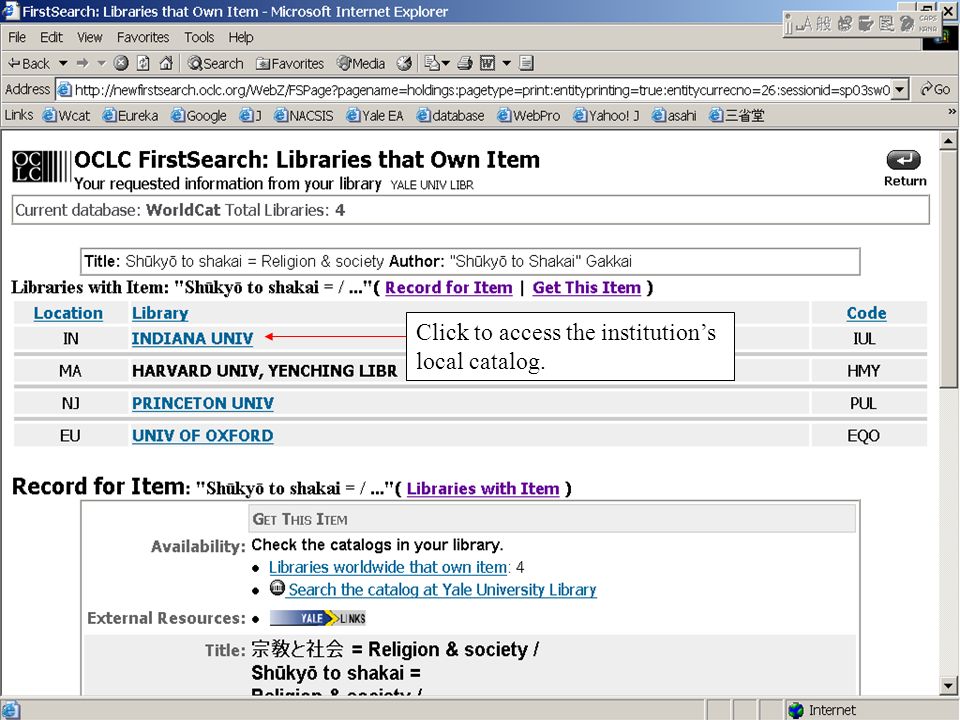Click the Discuss toolbar icon
This screenshot has width=960, height=720.
coord(526,63)
